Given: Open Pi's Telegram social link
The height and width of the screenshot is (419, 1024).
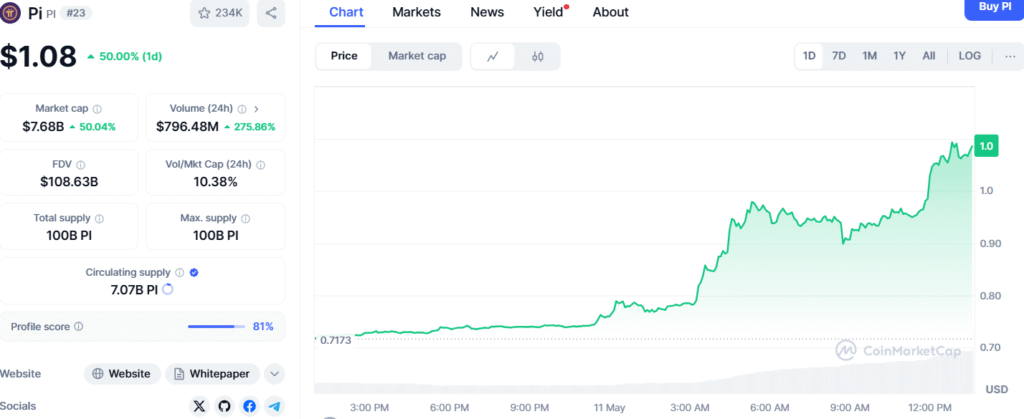Looking at the screenshot, I should (275, 407).
